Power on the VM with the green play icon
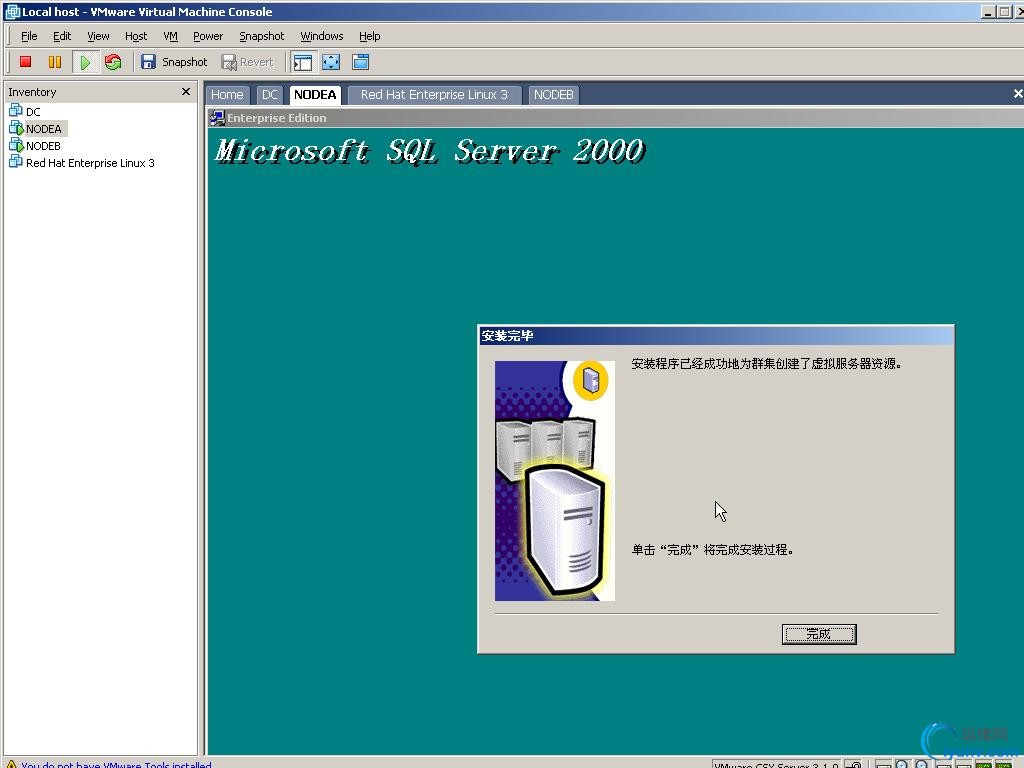 85,62
